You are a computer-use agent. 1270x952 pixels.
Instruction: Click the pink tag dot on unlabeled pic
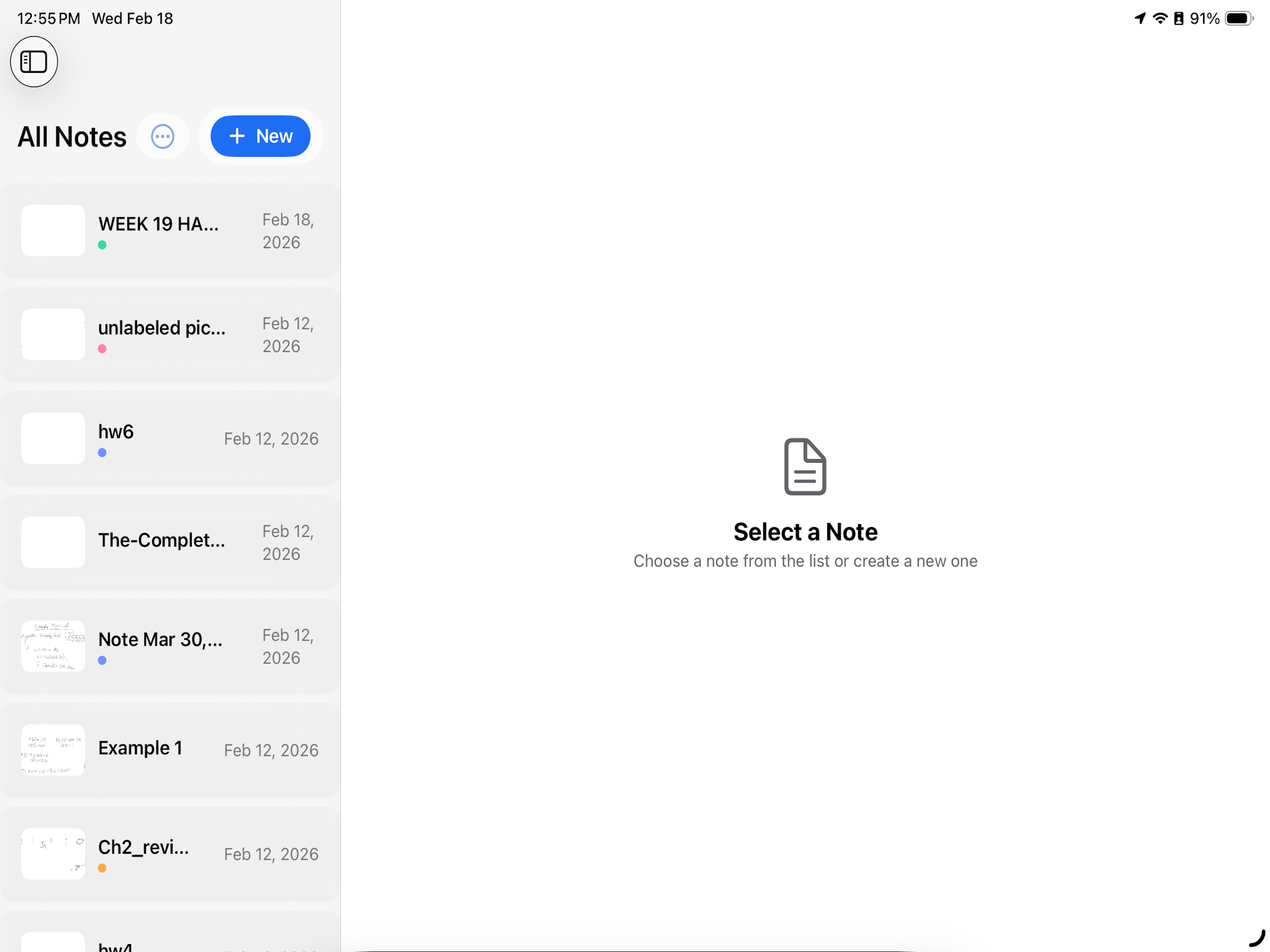102,349
